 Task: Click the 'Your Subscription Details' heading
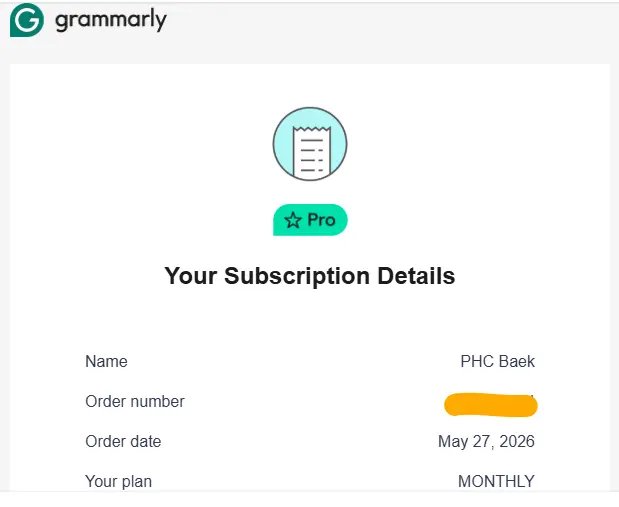pos(310,276)
